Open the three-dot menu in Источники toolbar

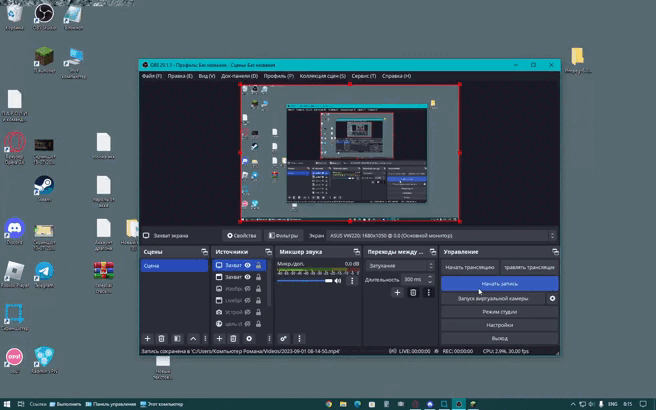pos(269,338)
